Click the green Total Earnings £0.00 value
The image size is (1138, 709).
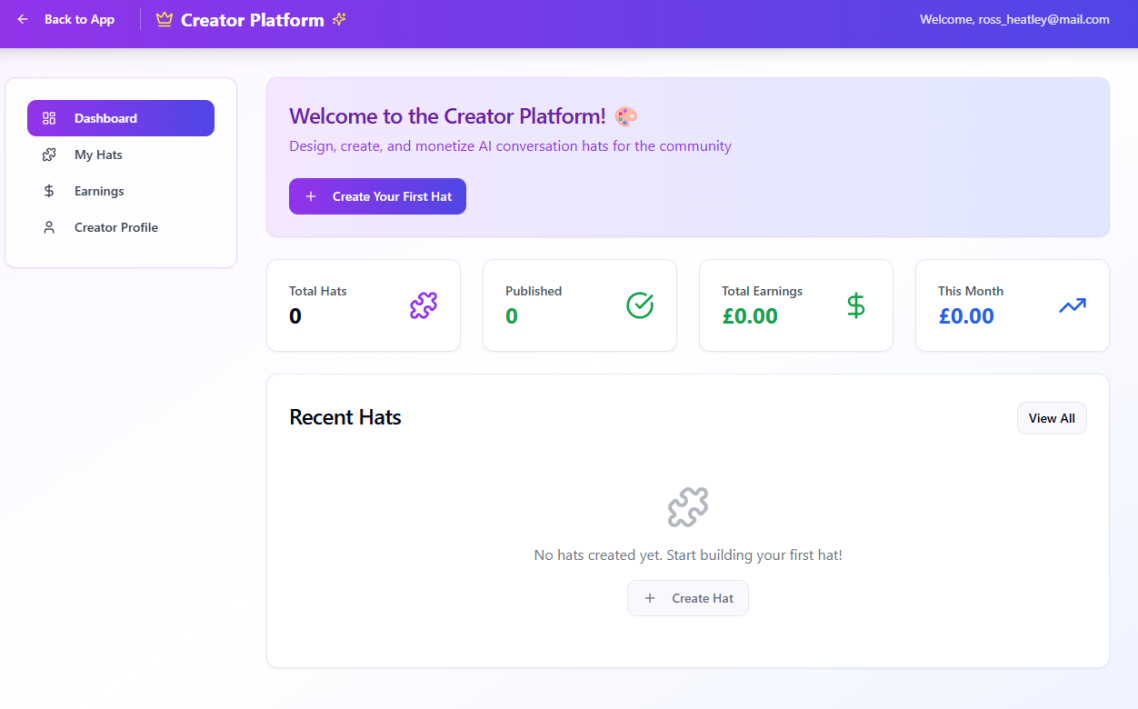pos(750,316)
